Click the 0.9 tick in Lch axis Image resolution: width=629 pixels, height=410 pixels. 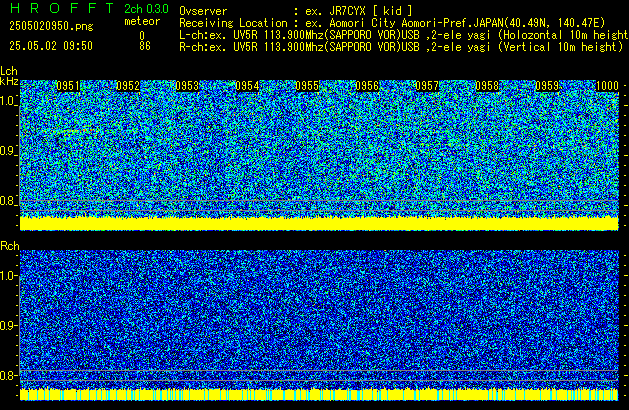[8, 151]
